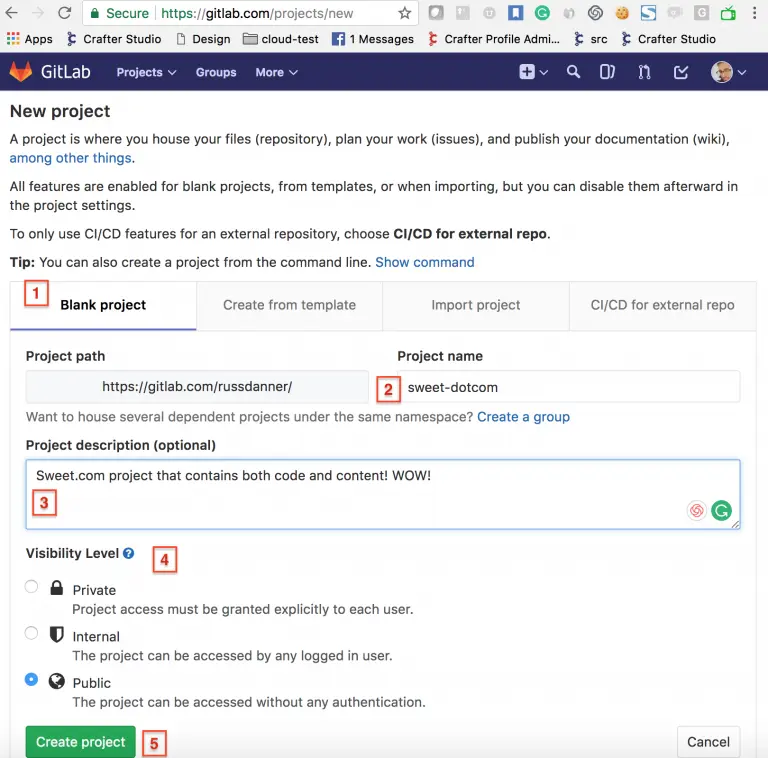
Task: Reload the page with browser refresh
Action: (x=64, y=13)
